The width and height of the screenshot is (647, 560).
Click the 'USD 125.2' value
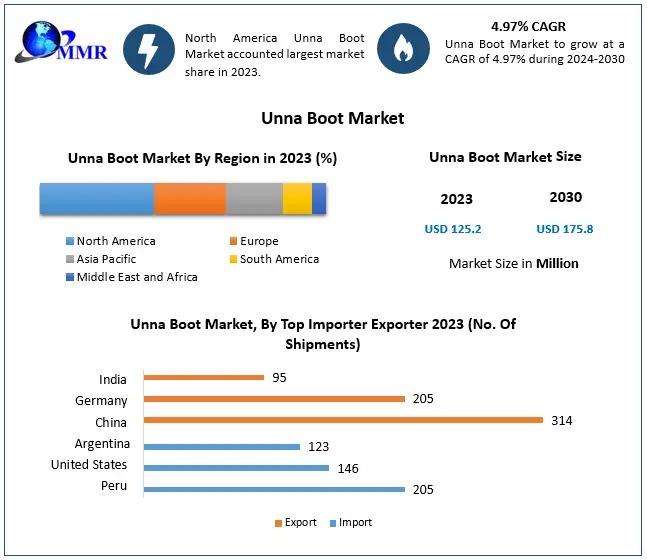(453, 229)
